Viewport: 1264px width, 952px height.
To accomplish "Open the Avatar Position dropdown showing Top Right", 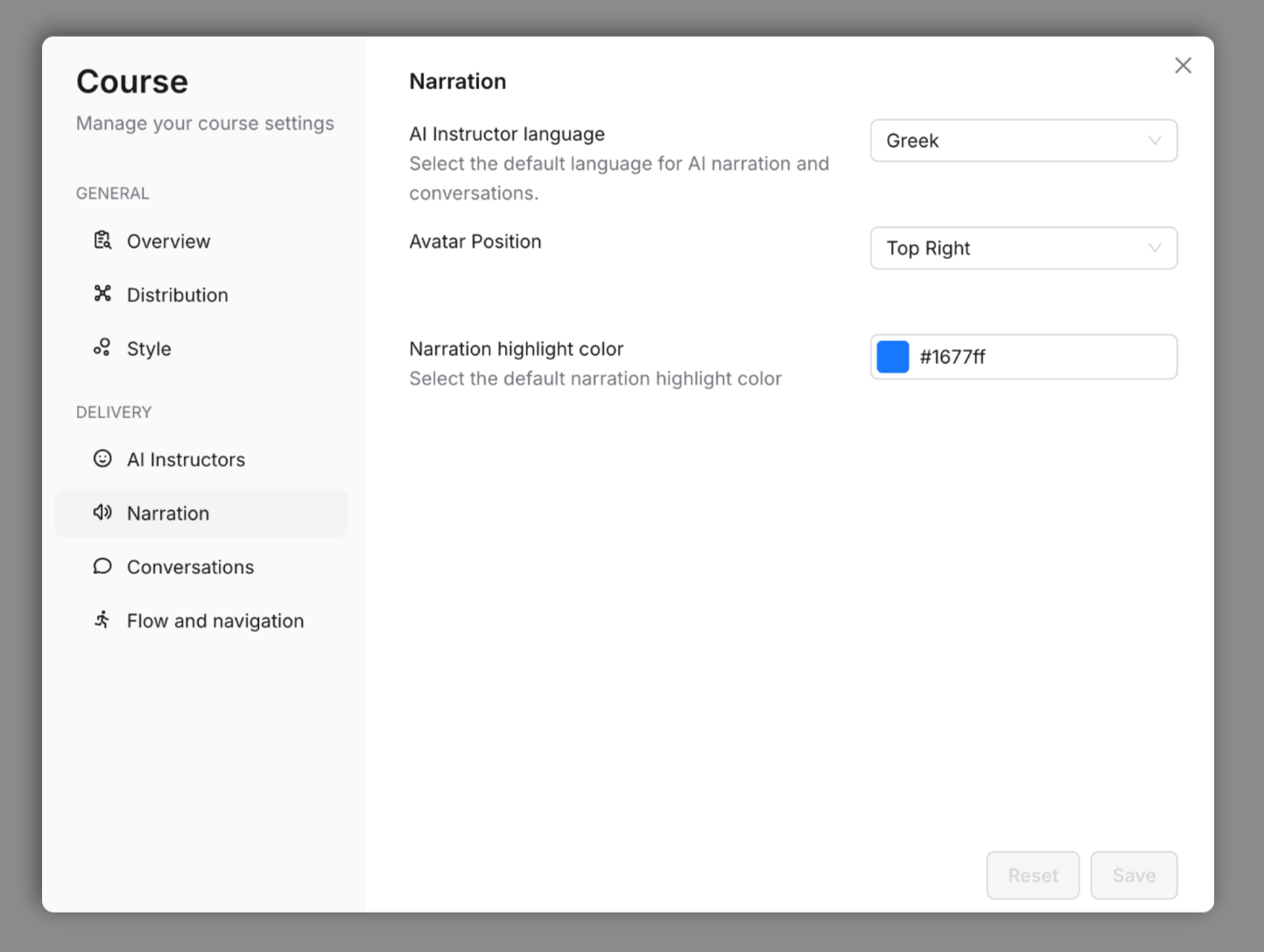I will (1023, 248).
